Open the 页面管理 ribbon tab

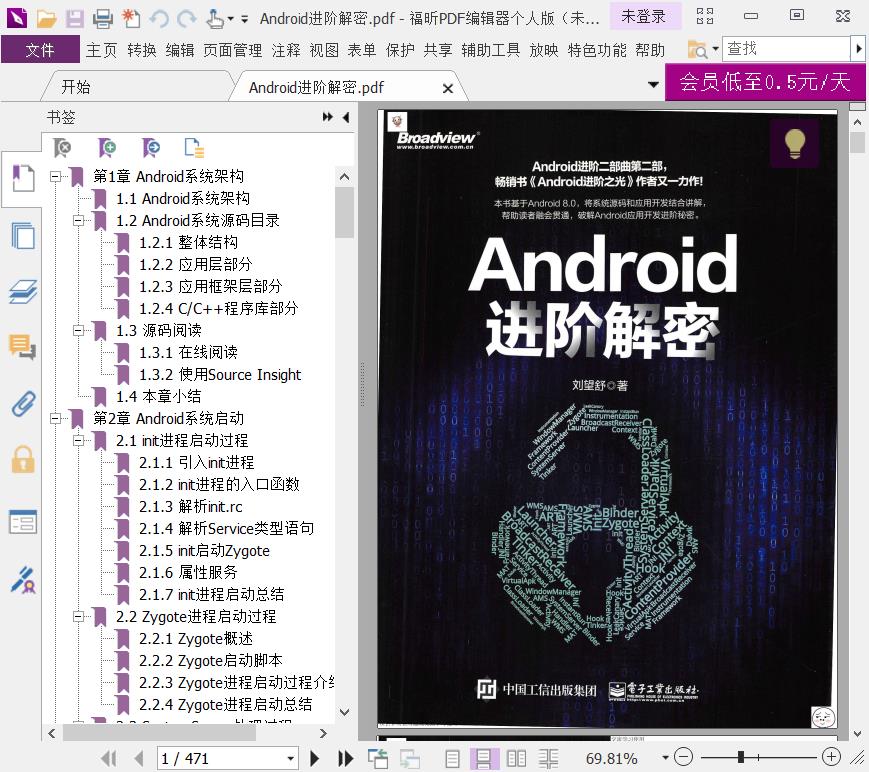pos(233,50)
